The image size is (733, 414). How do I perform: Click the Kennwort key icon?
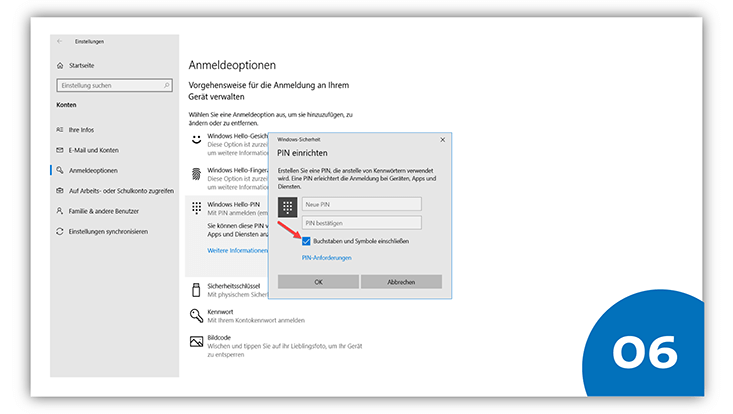click(x=196, y=315)
